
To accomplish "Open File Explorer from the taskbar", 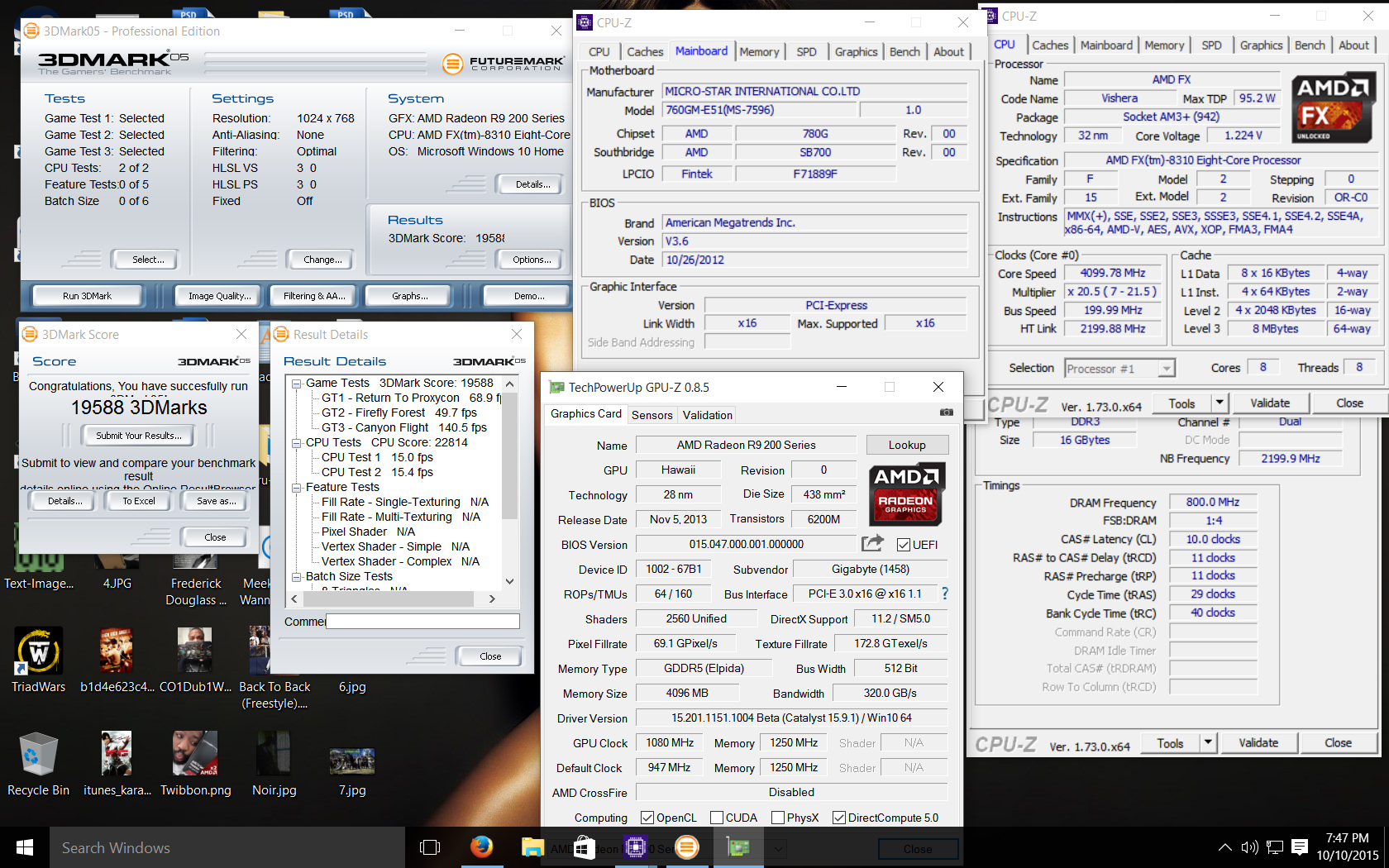I will 532,847.
